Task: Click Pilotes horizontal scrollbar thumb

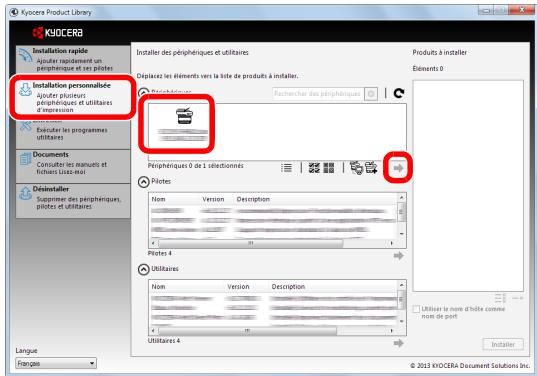Action: [250, 243]
